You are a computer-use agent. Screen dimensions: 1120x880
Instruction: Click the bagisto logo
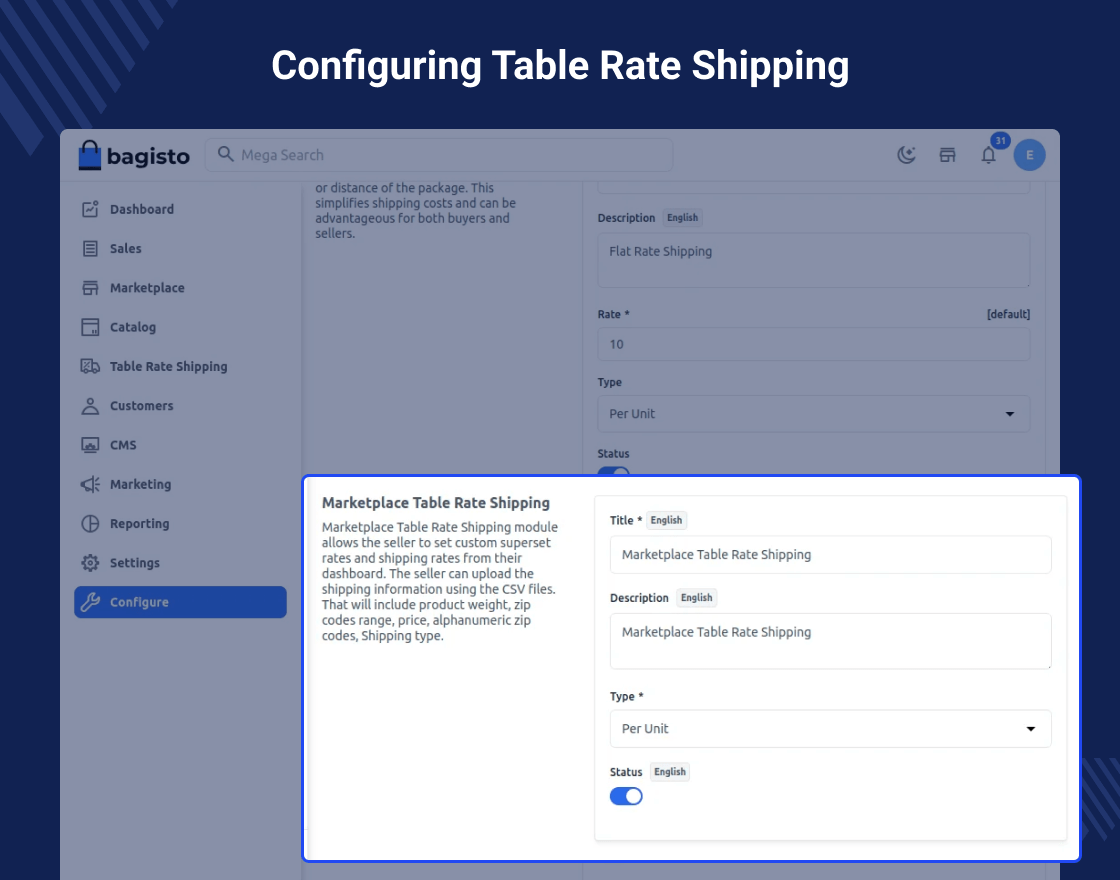[134, 155]
